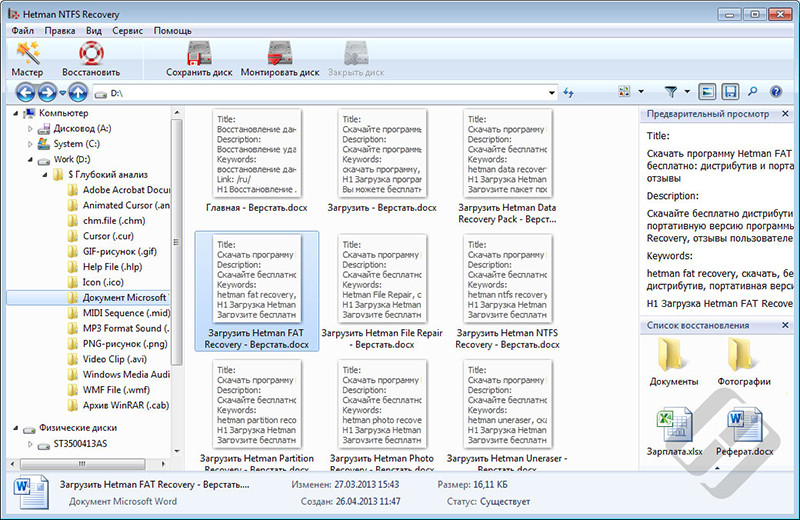Select Загрузить Hetman File Repair file
The image size is (800, 520).
click(382, 292)
